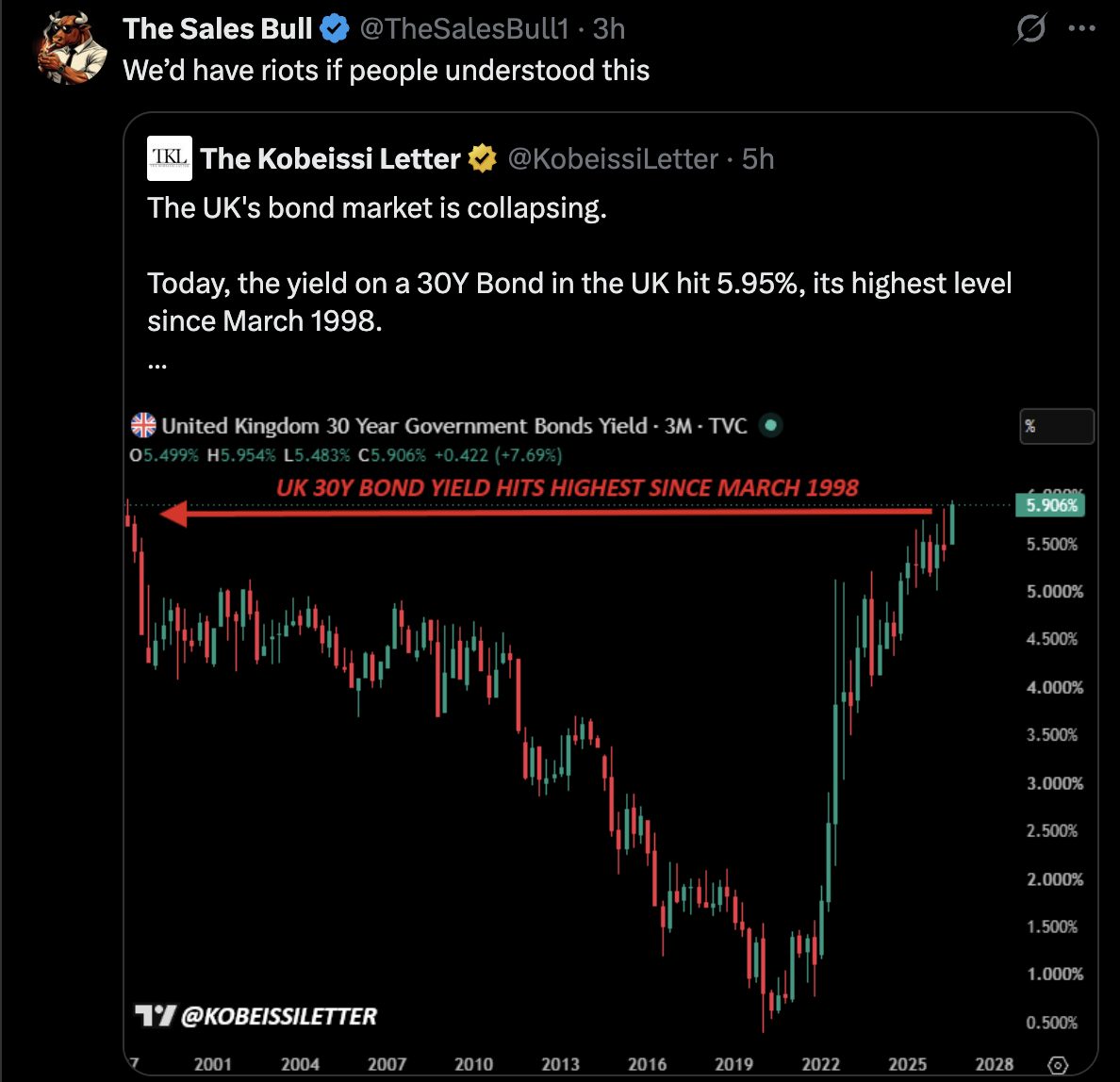This screenshot has width=1120, height=1082.
Task: Click the blue verified badge next to Sales Bull
Action: (x=335, y=29)
